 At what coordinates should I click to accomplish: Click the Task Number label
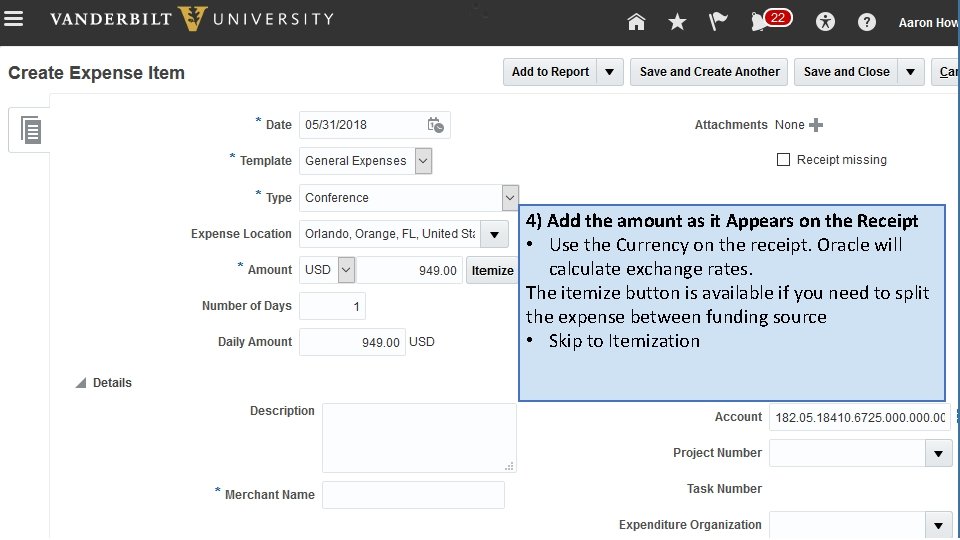(724, 489)
